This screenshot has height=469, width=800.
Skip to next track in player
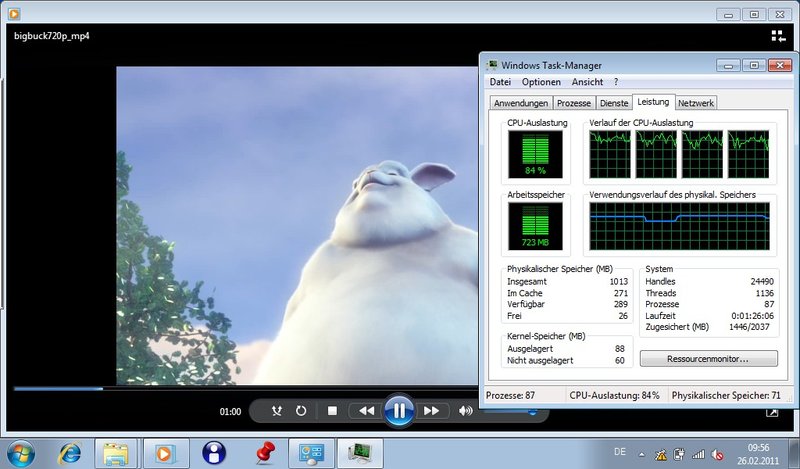[432, 411]
